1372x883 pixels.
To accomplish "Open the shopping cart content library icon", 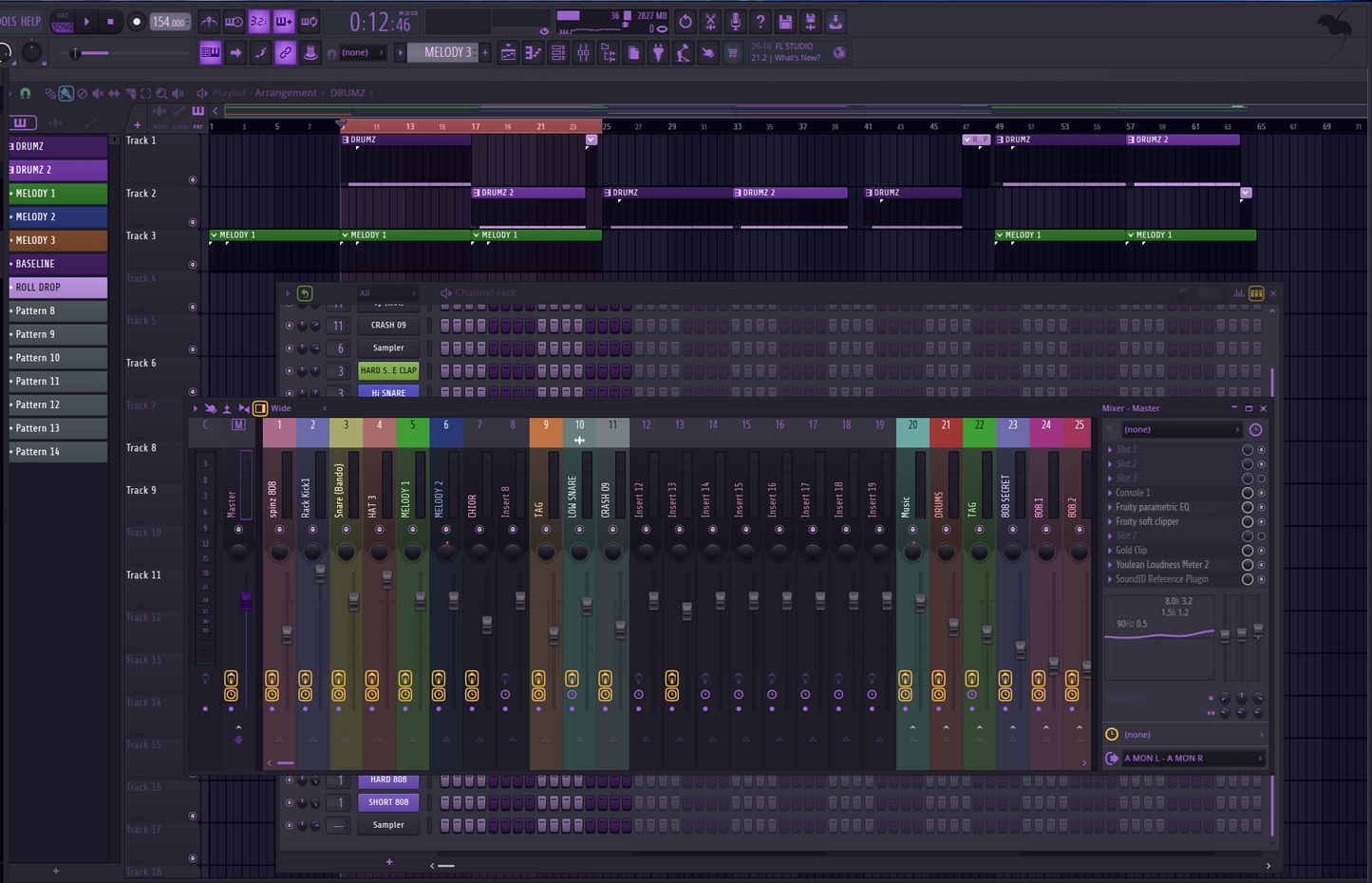I will [x=732, y=53].
